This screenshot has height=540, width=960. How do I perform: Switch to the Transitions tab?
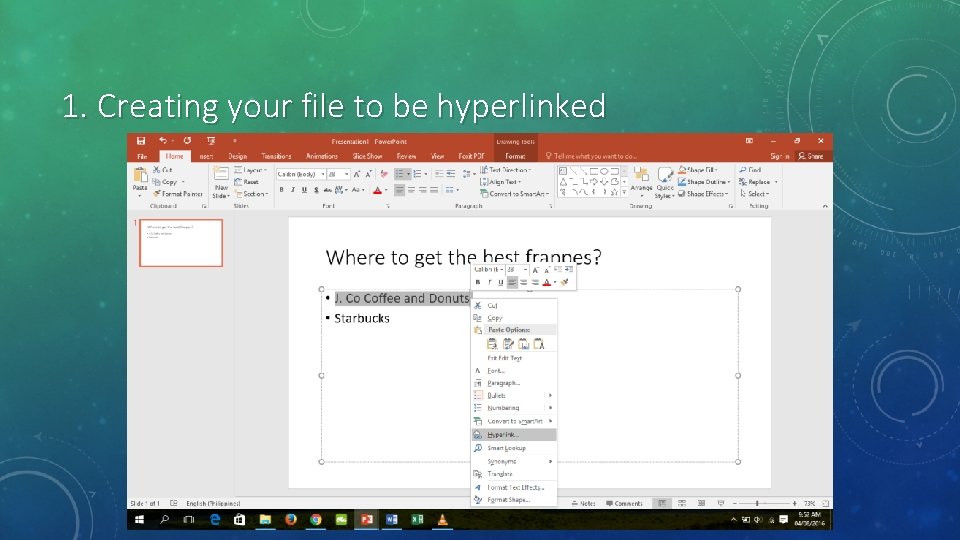[276, 156]
